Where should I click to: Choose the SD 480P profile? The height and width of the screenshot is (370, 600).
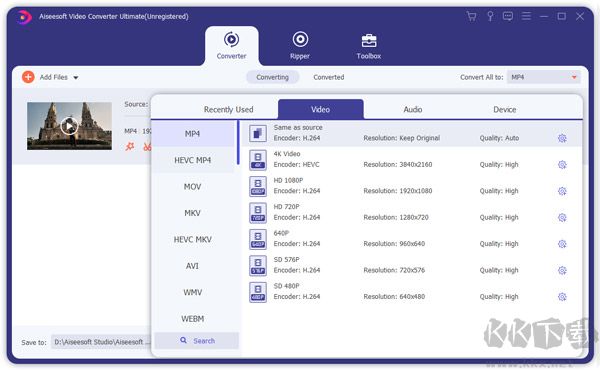point(411,292)
